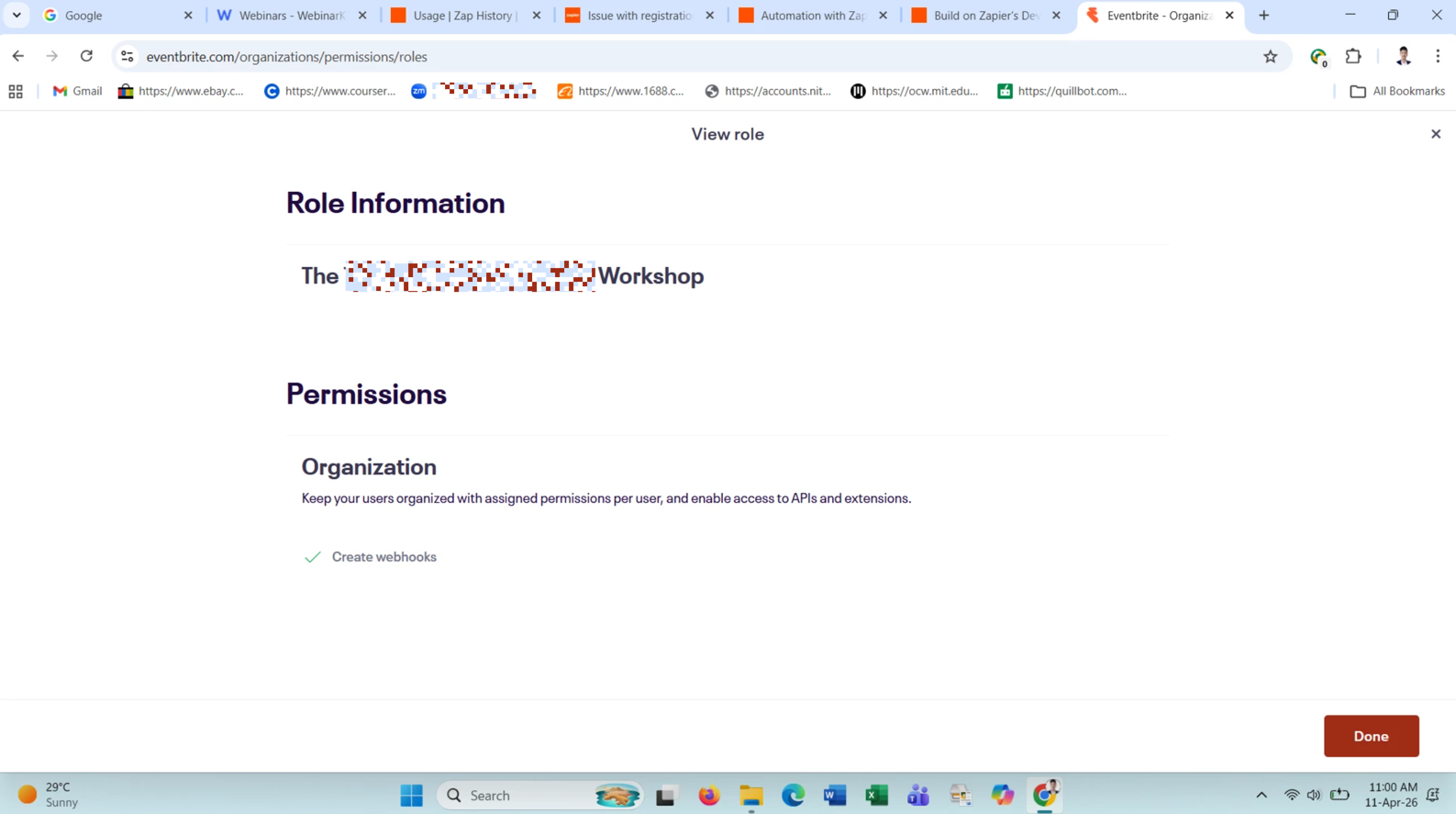
Task: Click the Done button
Action: pos(1371,736)
